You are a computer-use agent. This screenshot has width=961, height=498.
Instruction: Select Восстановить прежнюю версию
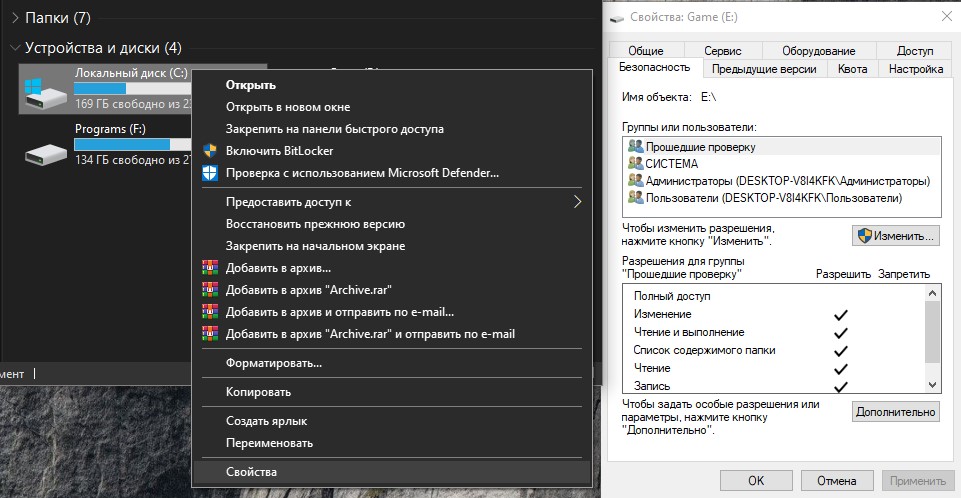[315, 224]
